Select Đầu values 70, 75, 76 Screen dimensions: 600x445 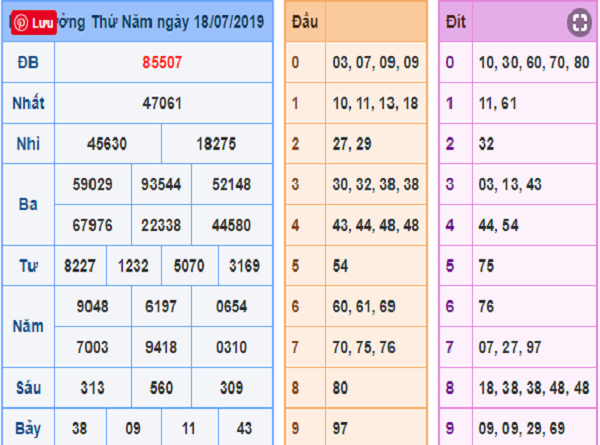364,347
